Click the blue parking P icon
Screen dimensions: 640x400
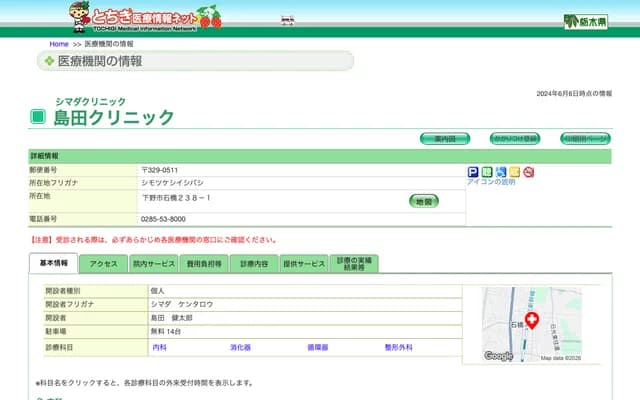(x=473, y=172)
